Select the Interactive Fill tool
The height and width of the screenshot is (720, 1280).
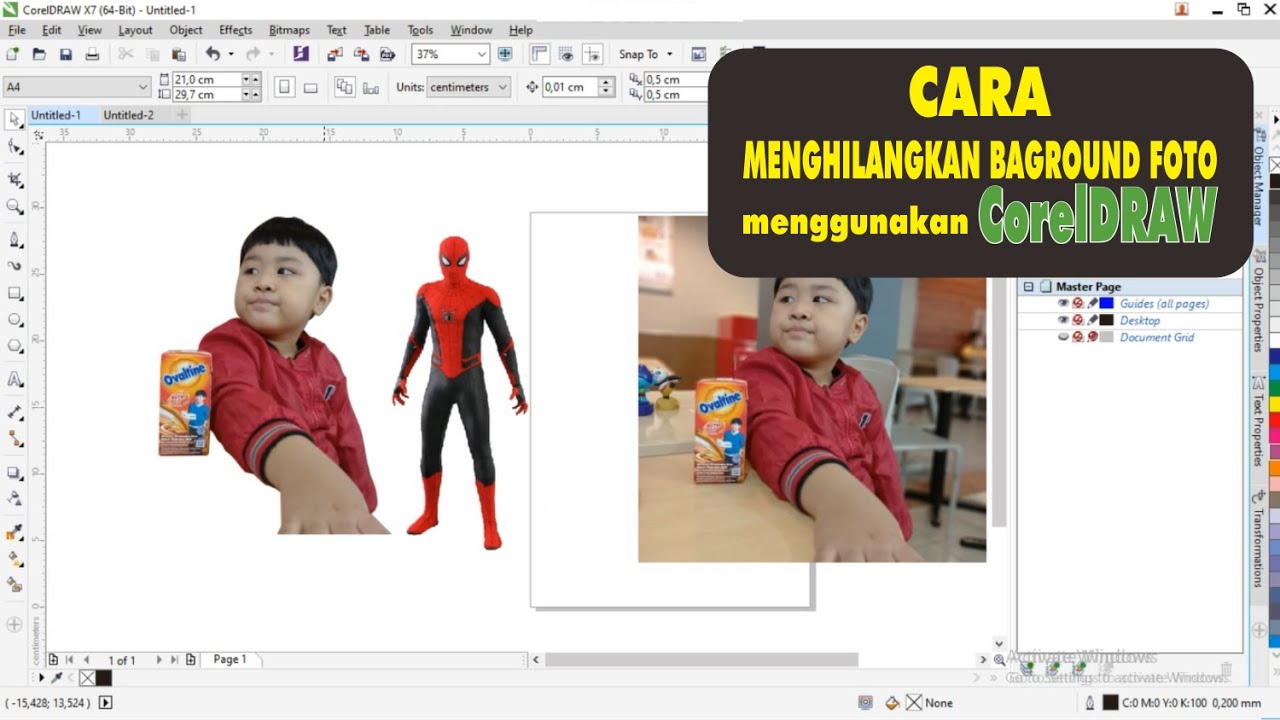[x=15, y=558]
